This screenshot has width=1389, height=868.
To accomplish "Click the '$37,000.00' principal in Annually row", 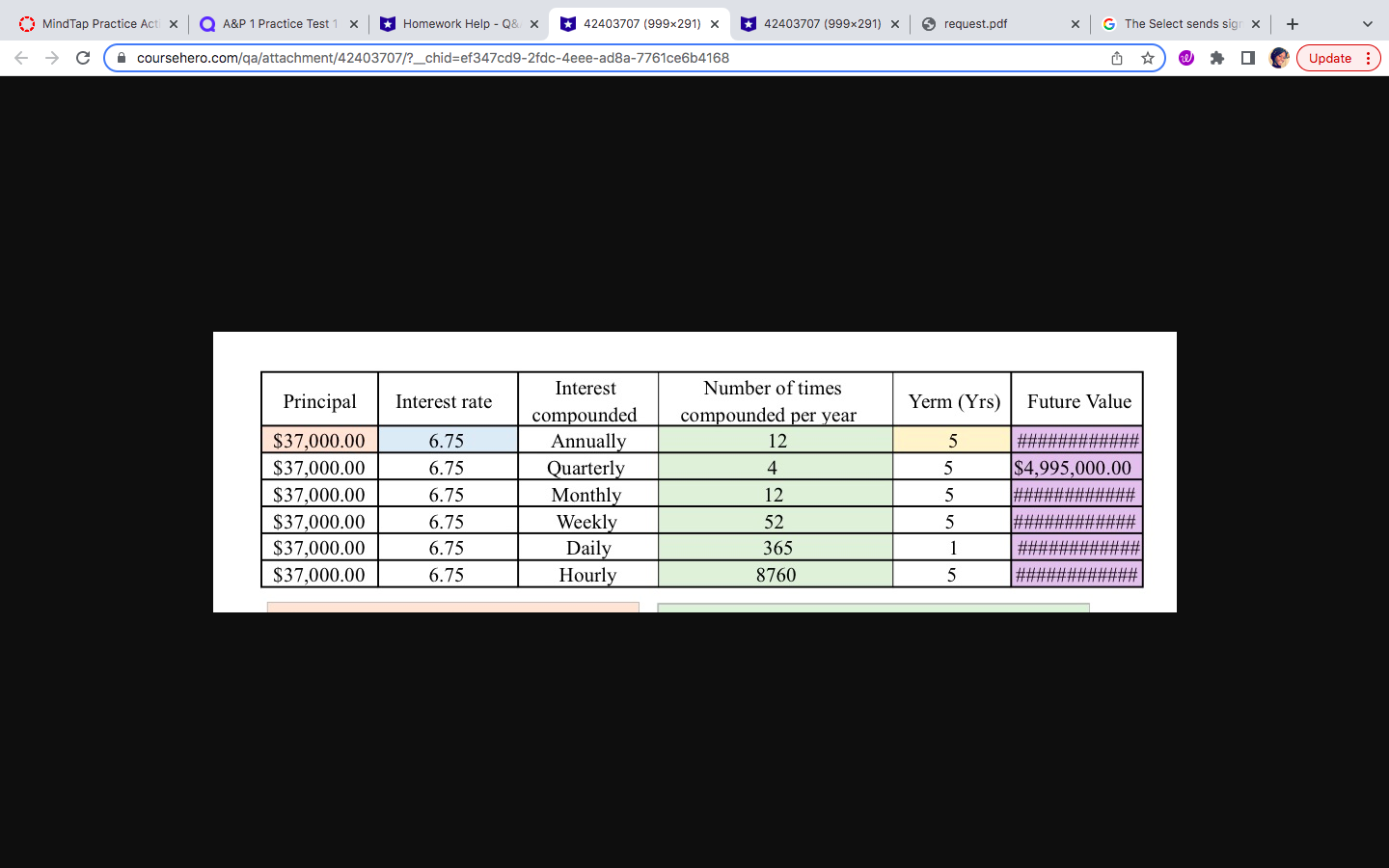I will pyautogui.click(x=319, y=440).
